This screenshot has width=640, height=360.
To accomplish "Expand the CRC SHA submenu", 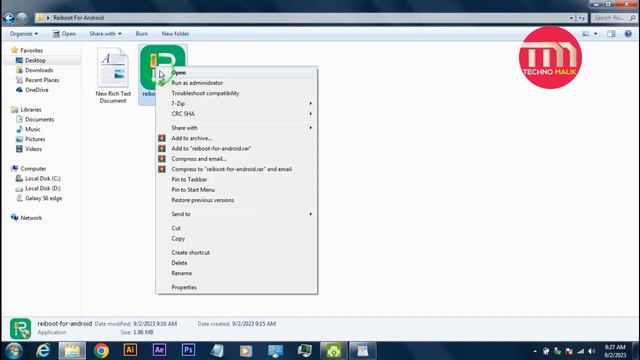I will (x=236, y=114).
